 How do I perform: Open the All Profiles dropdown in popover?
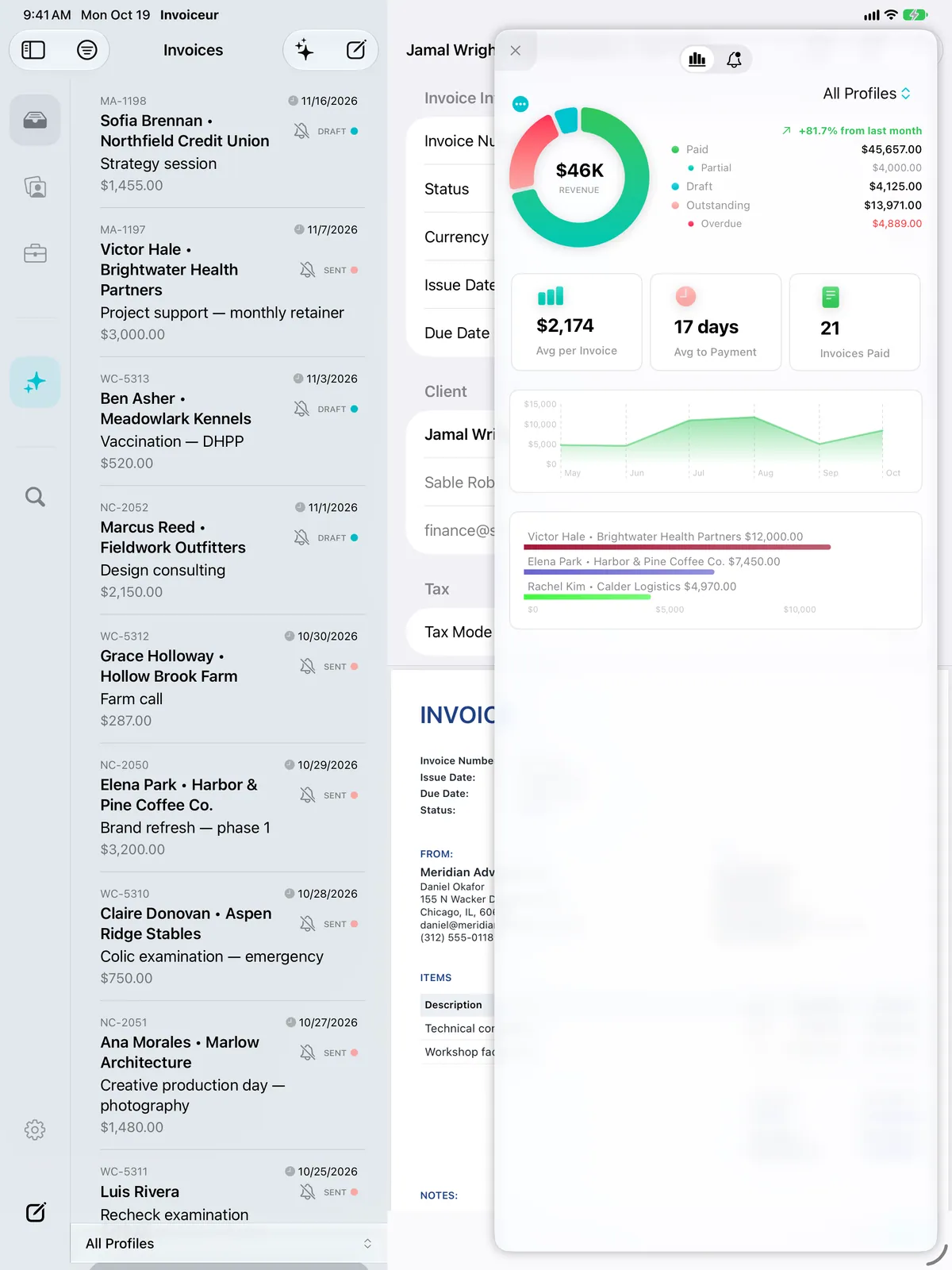click(866, 94)
